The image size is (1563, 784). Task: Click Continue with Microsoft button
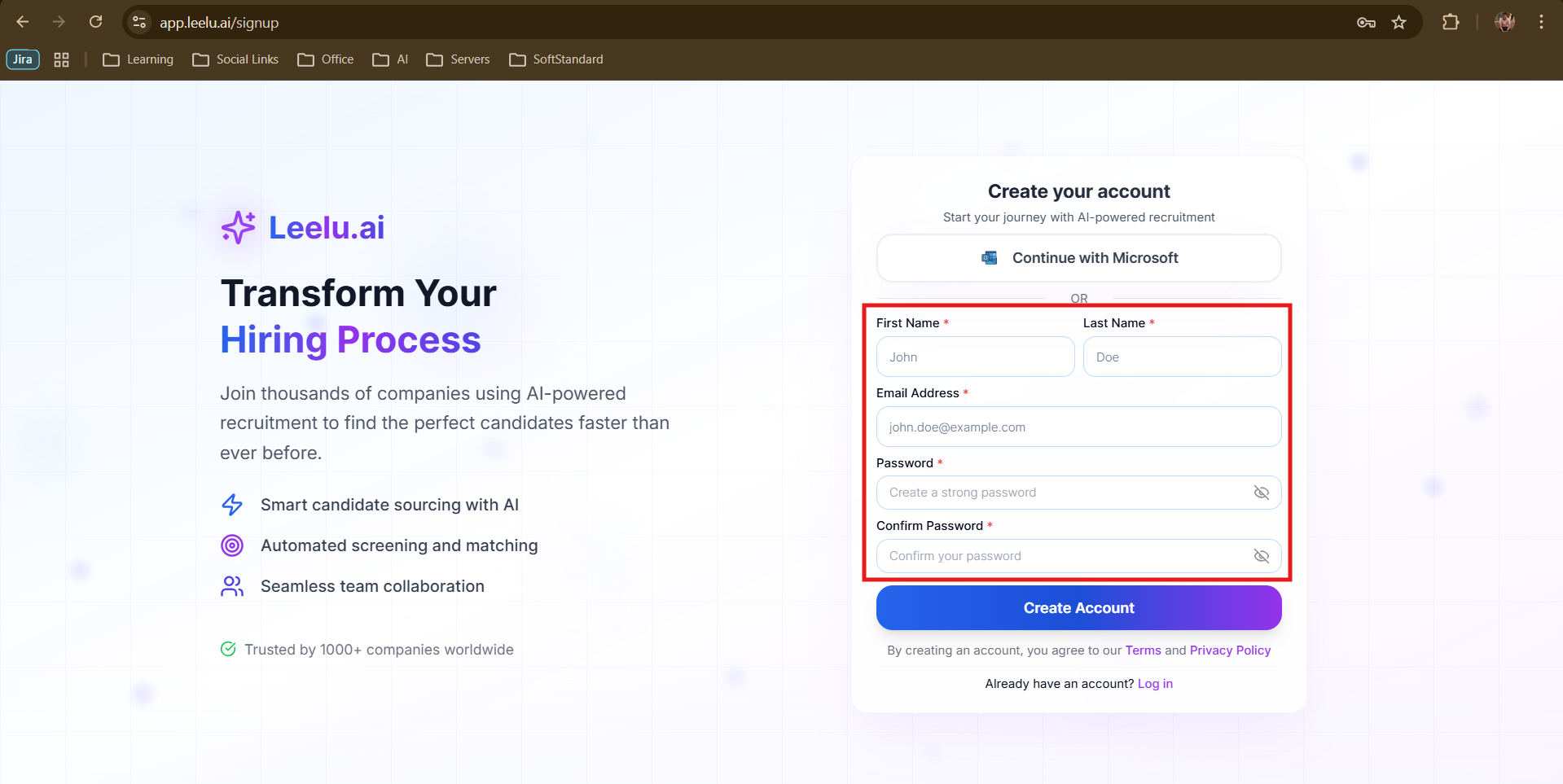(1078, 258)
